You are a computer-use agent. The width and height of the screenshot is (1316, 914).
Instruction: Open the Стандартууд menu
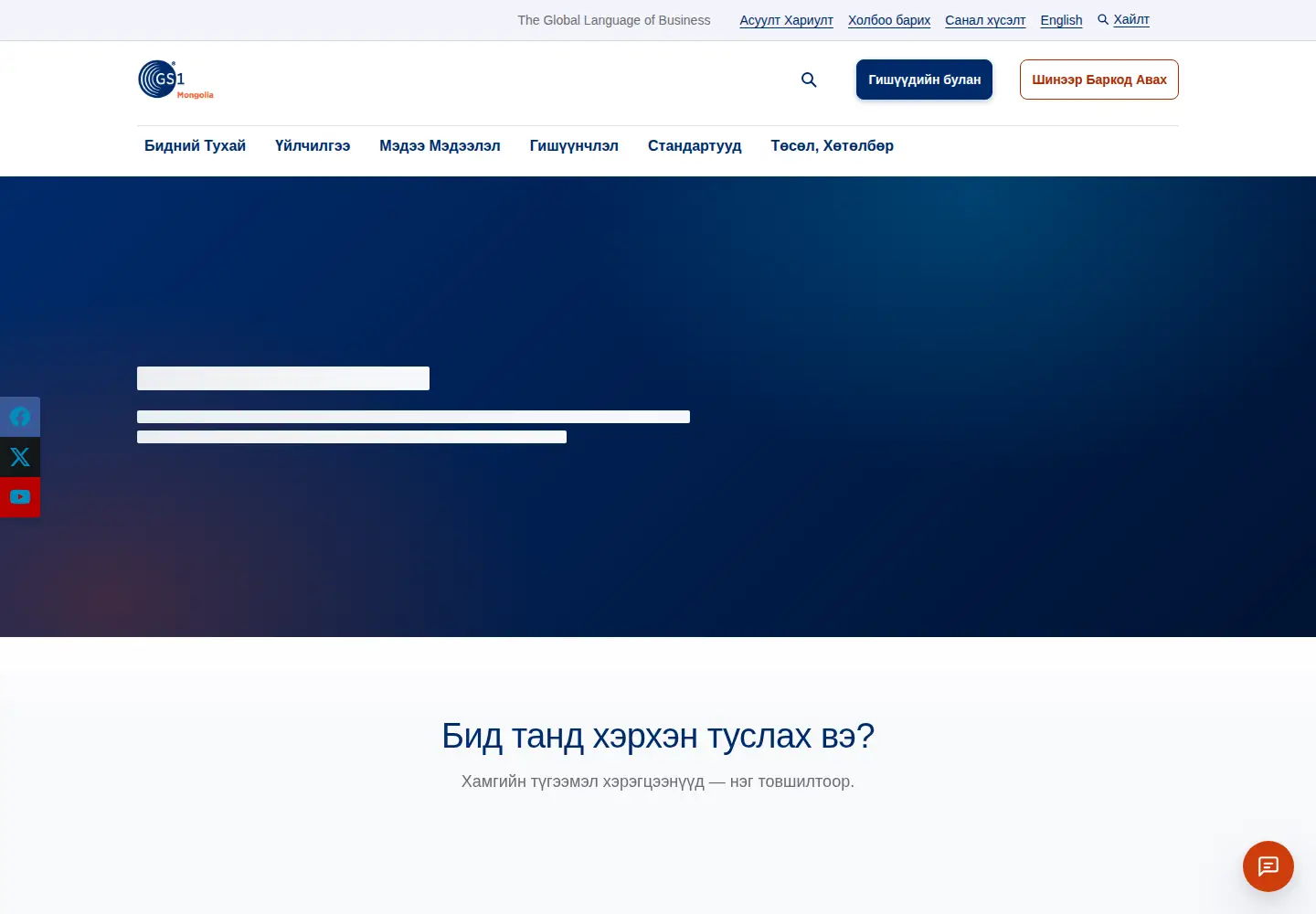(x=695, y=145)
